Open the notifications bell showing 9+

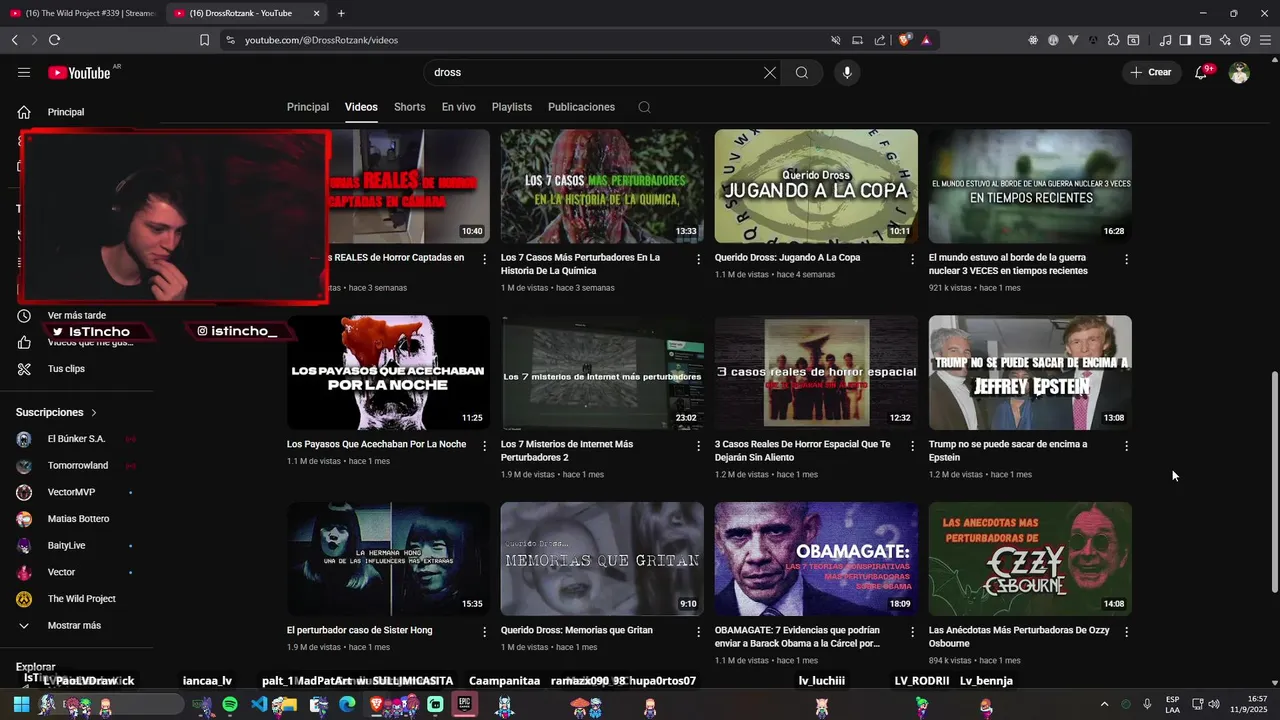point(1201,72)
